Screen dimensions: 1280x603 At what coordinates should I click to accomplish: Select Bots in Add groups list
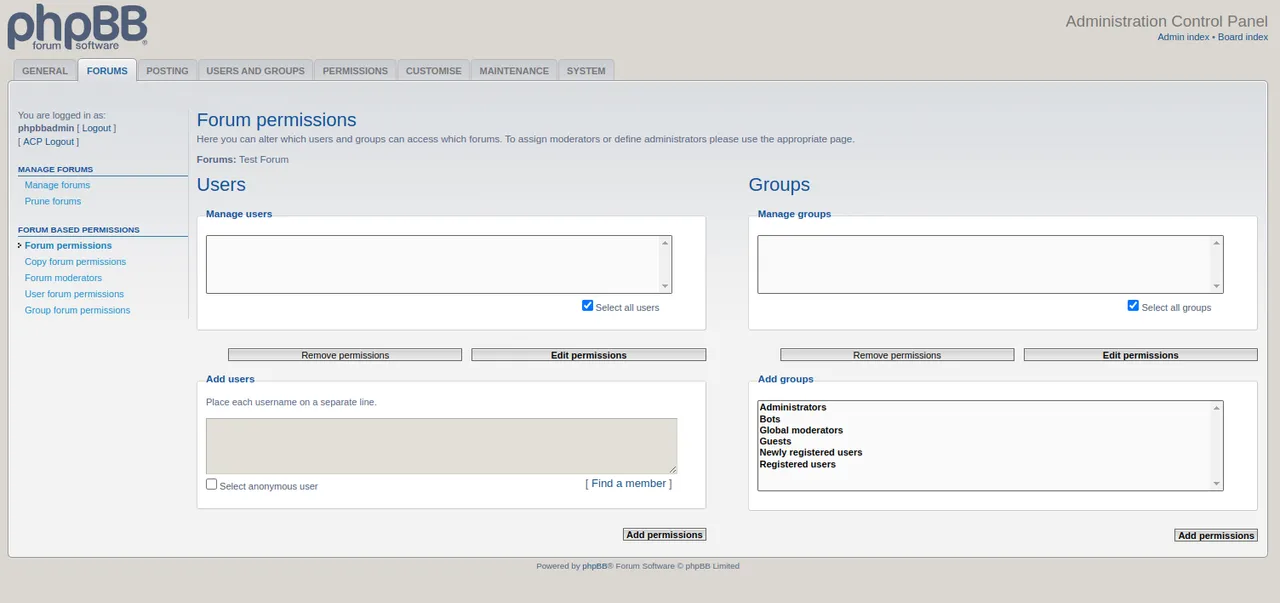pos(985,419)
